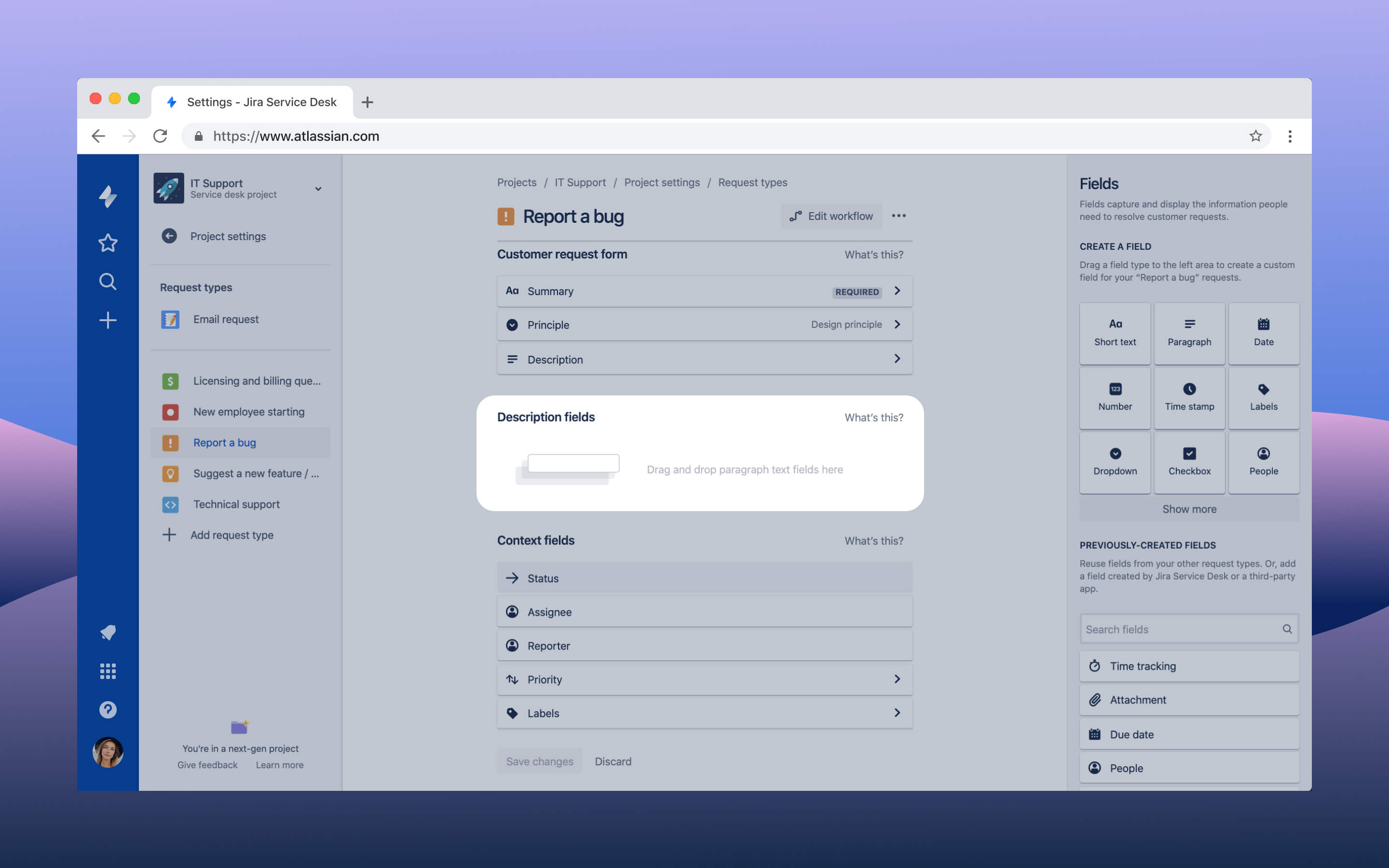The width and height of the screenshot is (1389, 868).
Task: Click the browser back arrow
Action: (99, 136)
